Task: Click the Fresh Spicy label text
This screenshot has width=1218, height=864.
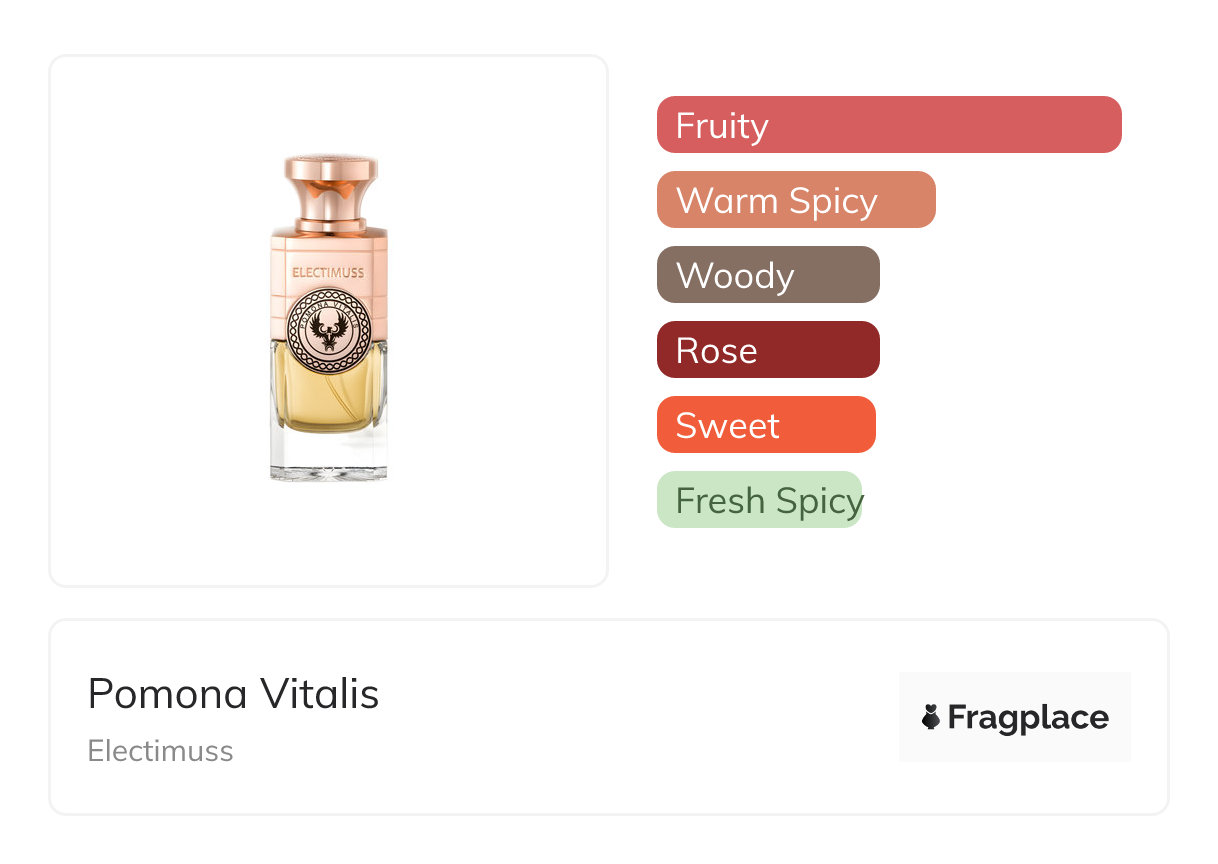Action: point(769,501)
